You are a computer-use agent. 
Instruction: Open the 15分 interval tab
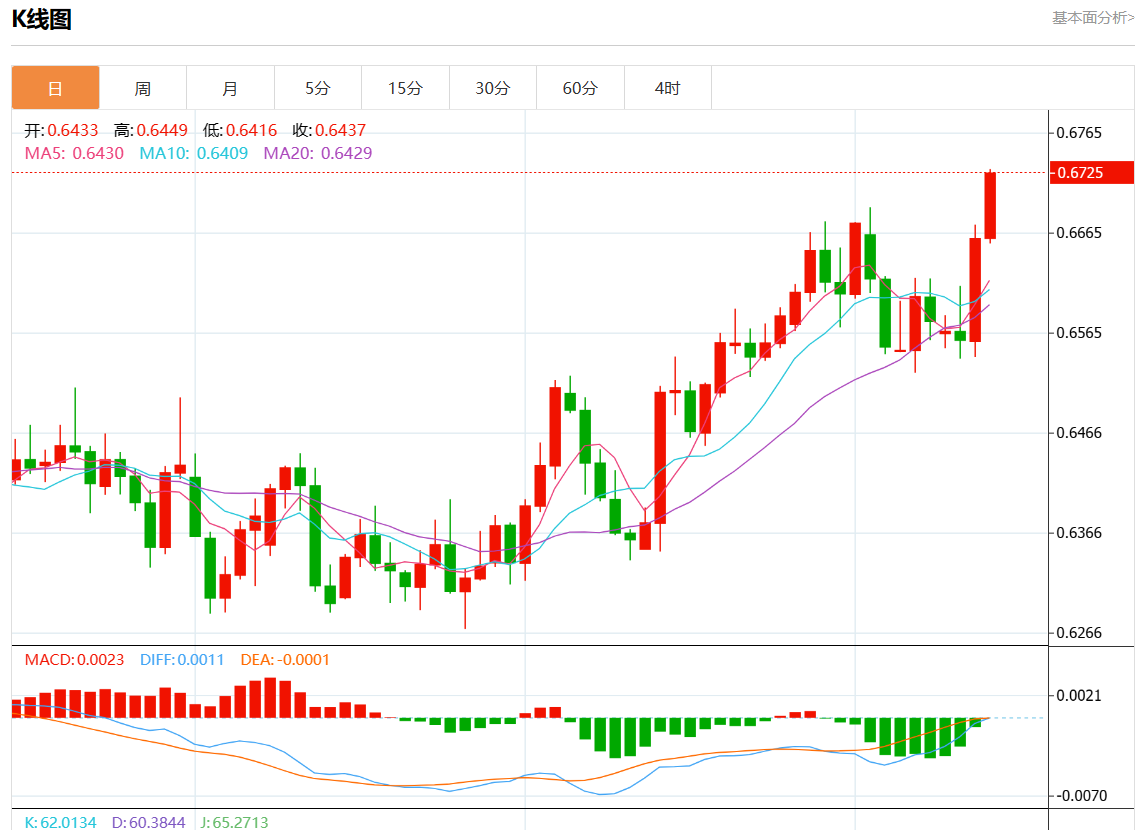(405, 88)
